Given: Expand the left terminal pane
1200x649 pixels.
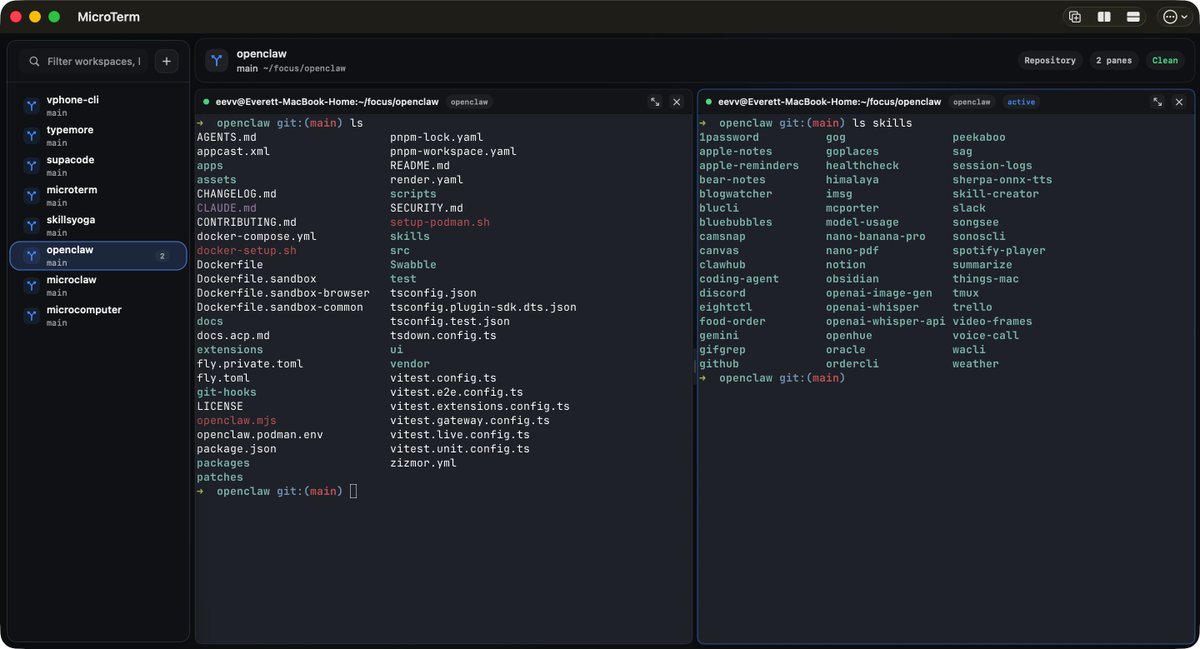Looking at the screenshot, I should (654, 102).
